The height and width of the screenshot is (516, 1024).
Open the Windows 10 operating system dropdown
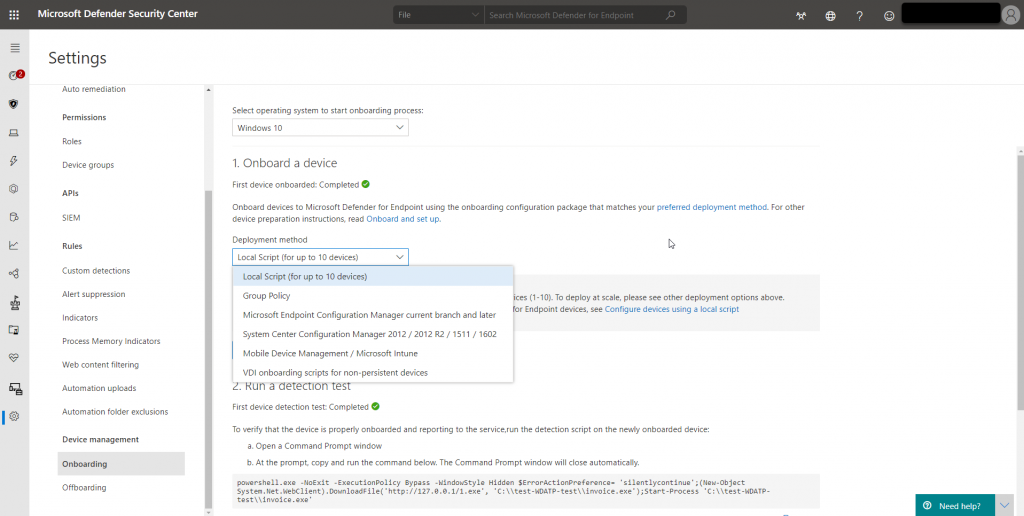[x=320, y=128]
